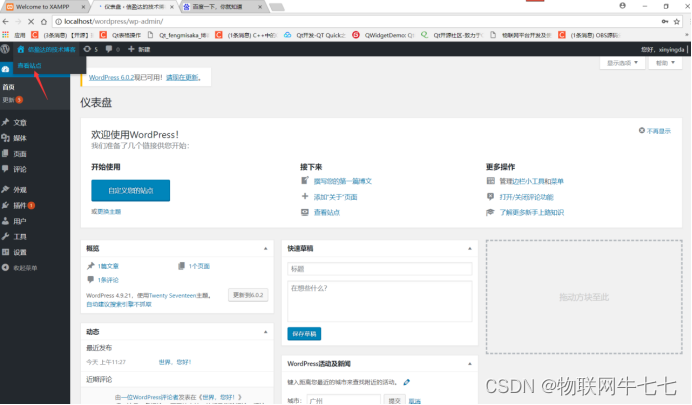Switch to Welcome to XAMPP tab
The width and height of the screenshot is (692, 405).
(43, 7)
